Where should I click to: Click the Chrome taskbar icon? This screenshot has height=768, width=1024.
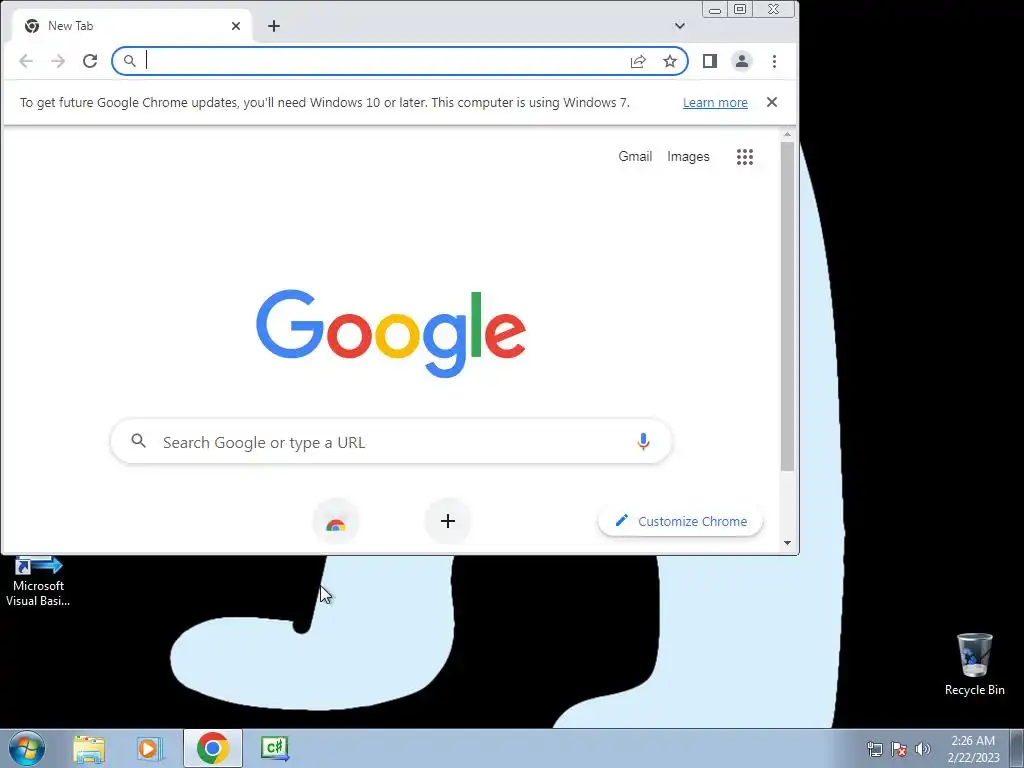213,748
